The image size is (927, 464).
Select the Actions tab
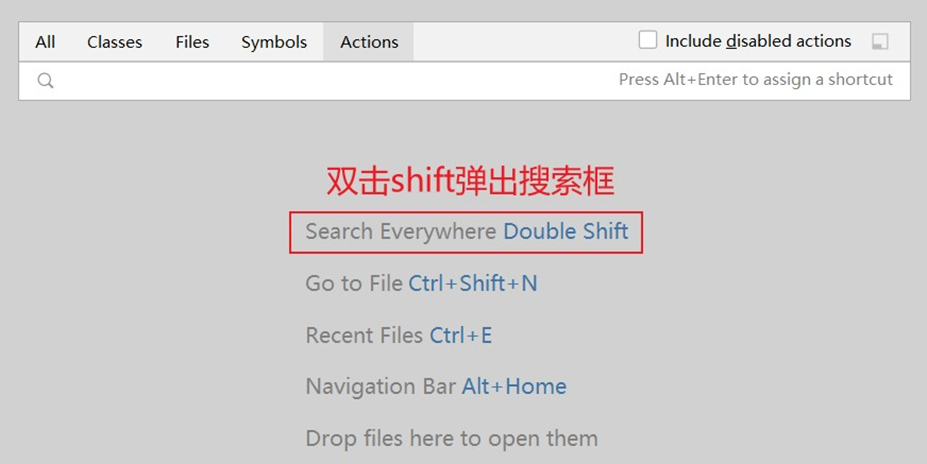coord(369,42)
